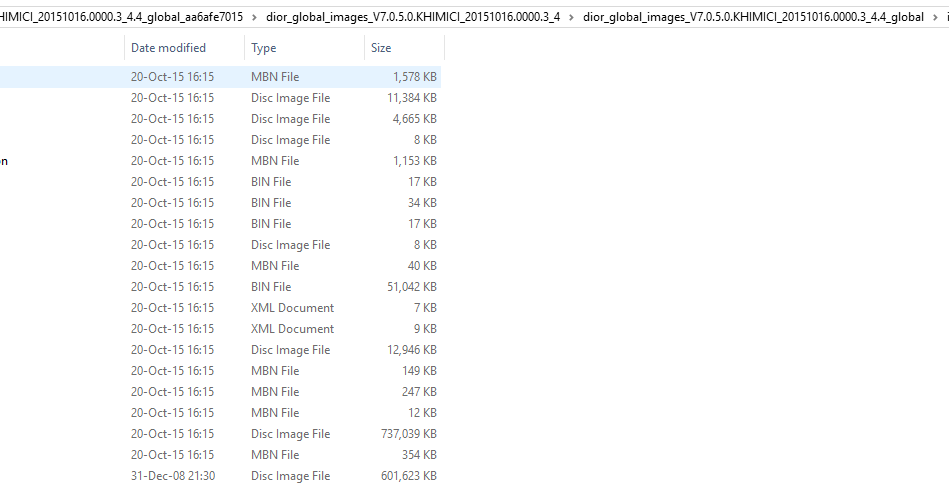949x498 pixels.
Task: Select the 149 KB size cell
Action: point(419,371)
